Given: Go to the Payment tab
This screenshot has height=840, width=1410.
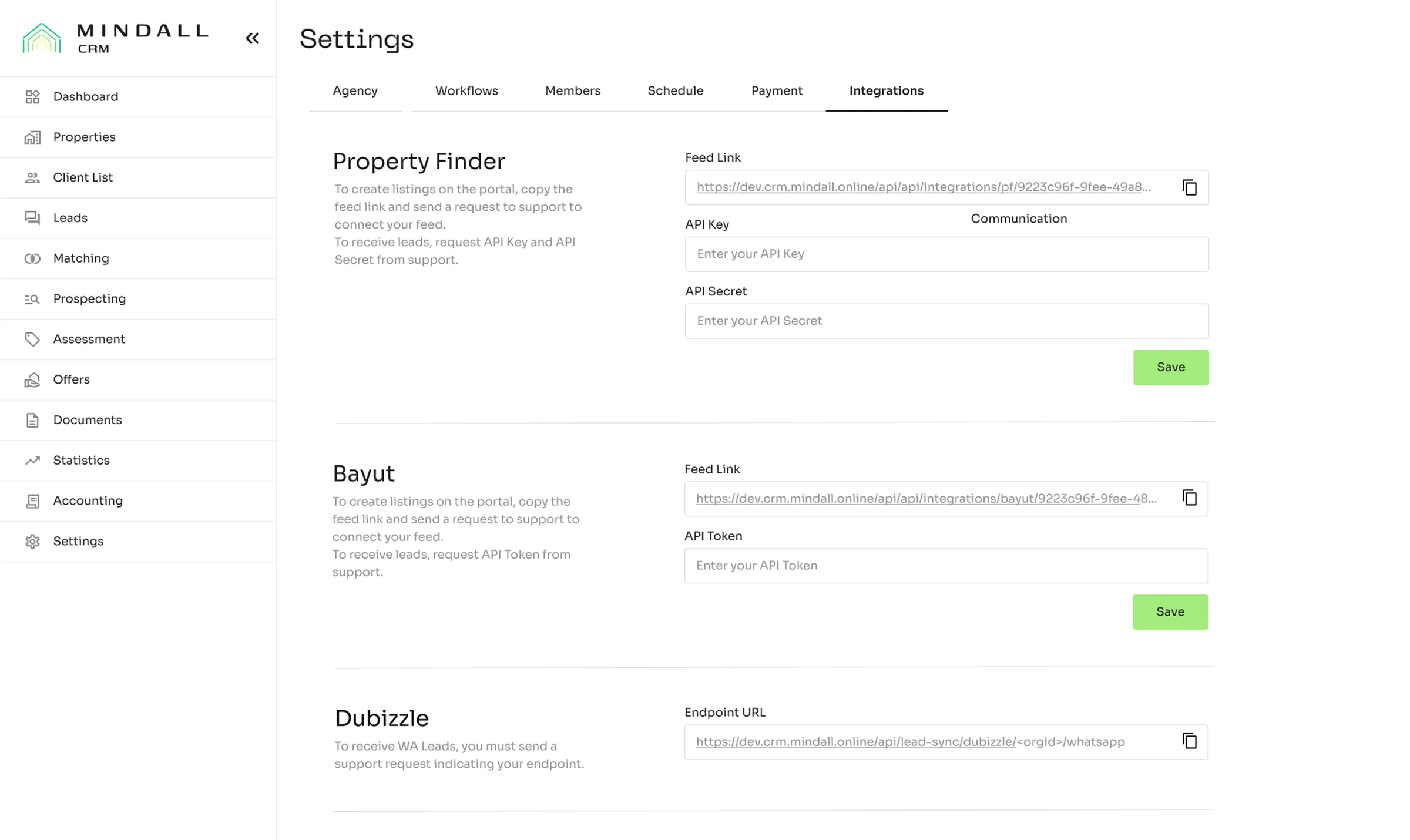Looking at the screenshot, I should point(777,91).
